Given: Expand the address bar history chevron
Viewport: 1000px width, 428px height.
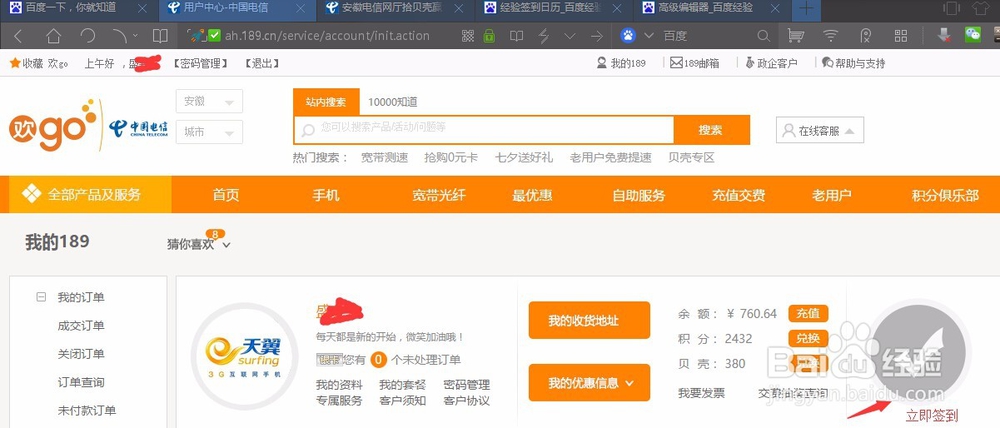Looking at the screenshot, I should point(570,36).
